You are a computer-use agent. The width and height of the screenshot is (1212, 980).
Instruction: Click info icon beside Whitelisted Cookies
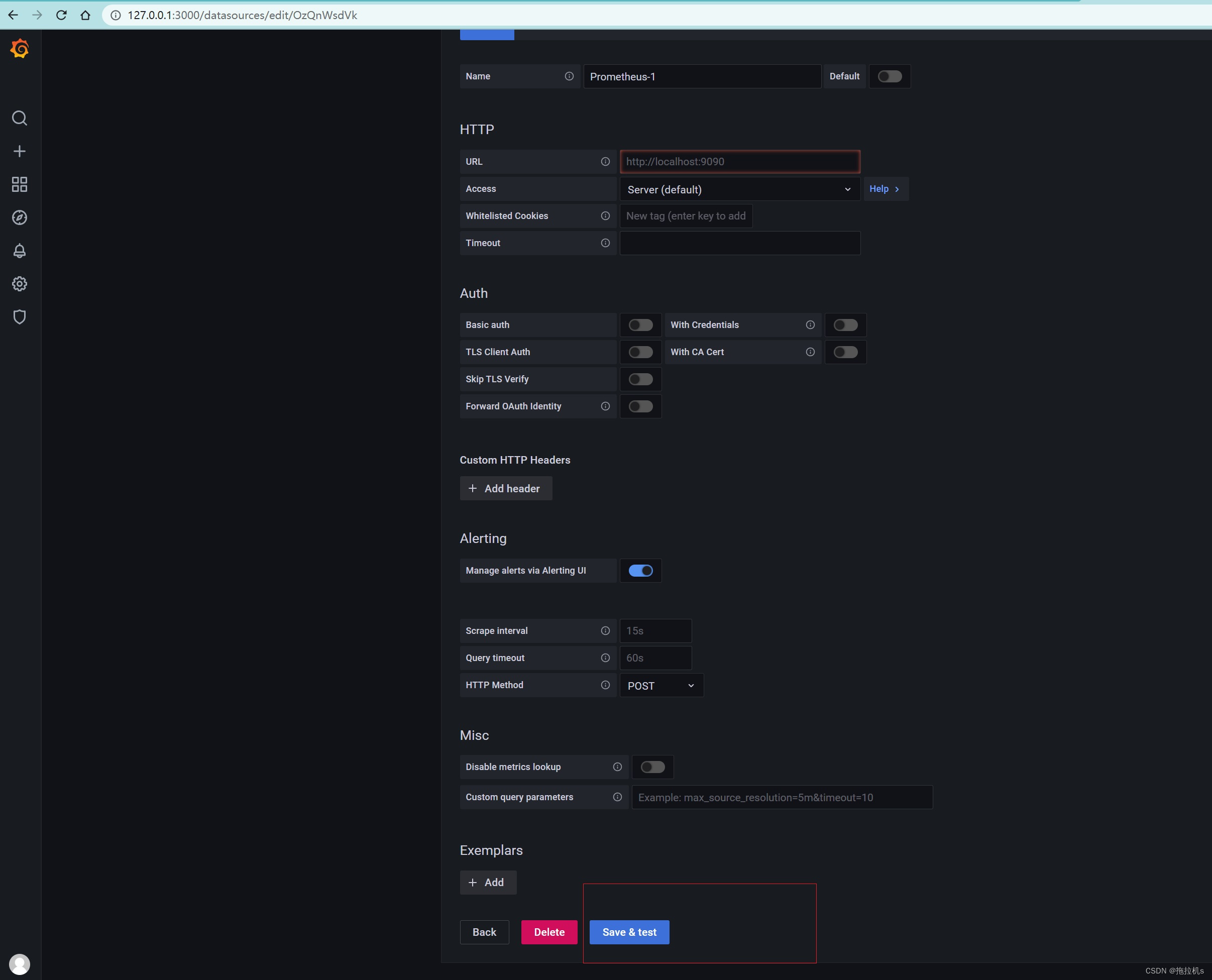605,215
